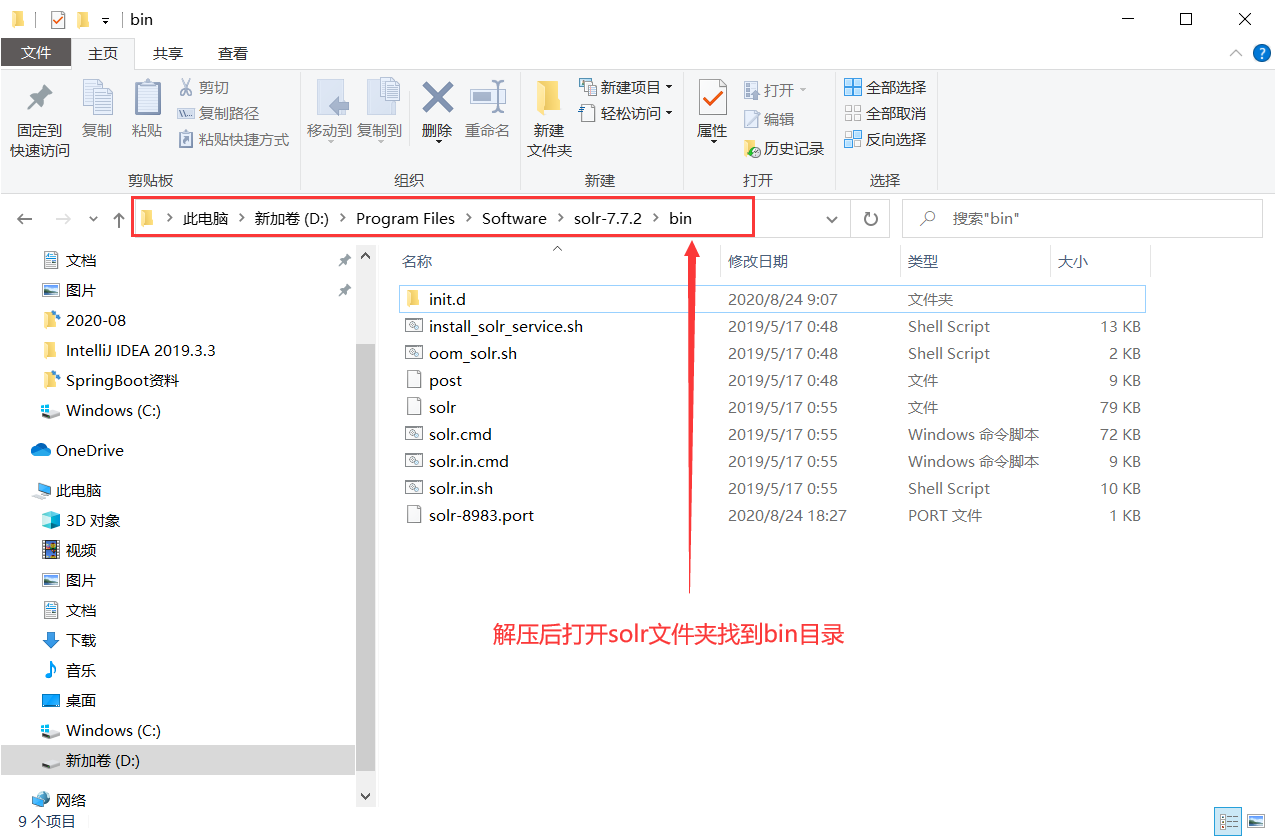Open the Copy to (复制到) menu

(x=379, y=111)
